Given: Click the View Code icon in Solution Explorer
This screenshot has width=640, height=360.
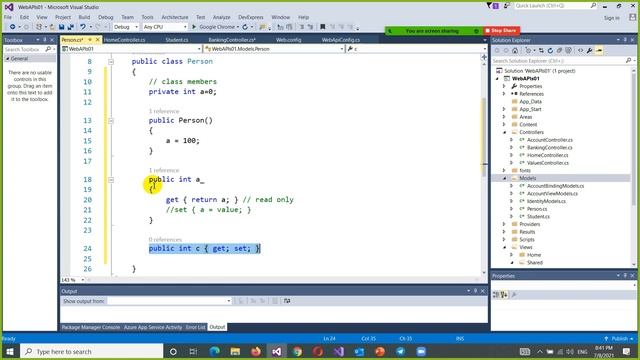Looking at the screenshot, I should [580, 51].
